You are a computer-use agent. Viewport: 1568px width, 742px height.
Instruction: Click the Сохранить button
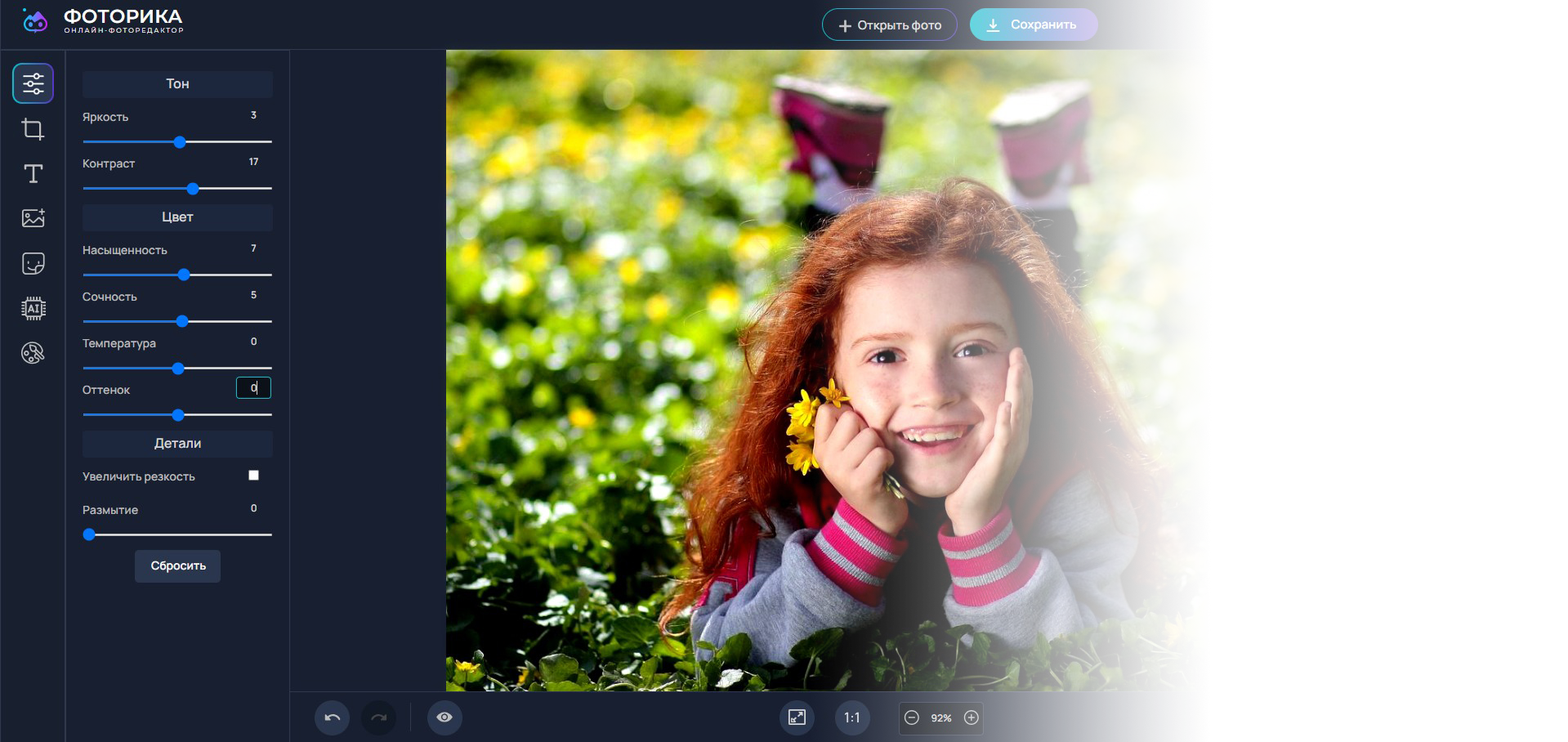tap(1033, 25)
